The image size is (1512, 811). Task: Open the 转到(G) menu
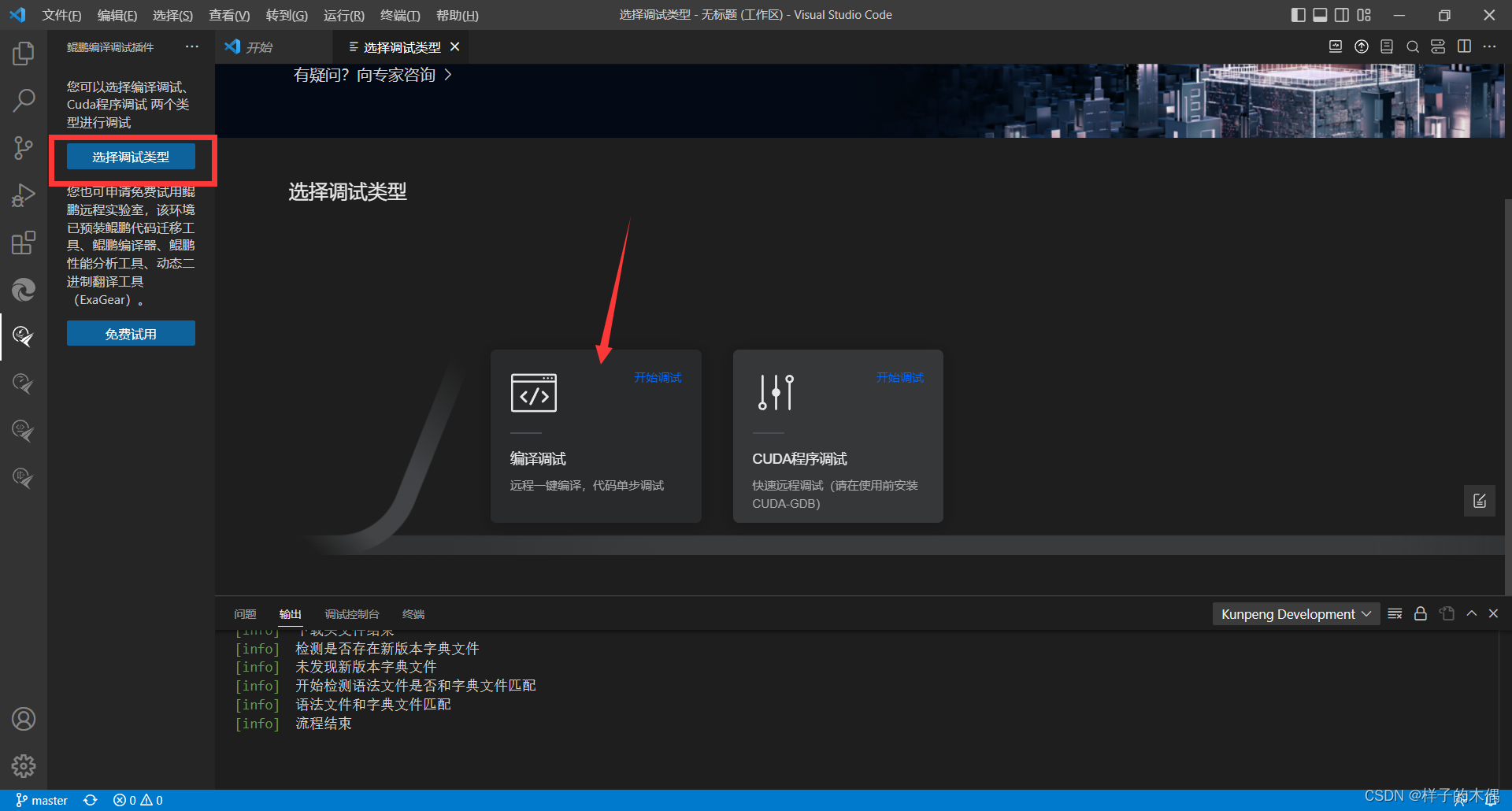pyautogui.click(x=287, y=16)
